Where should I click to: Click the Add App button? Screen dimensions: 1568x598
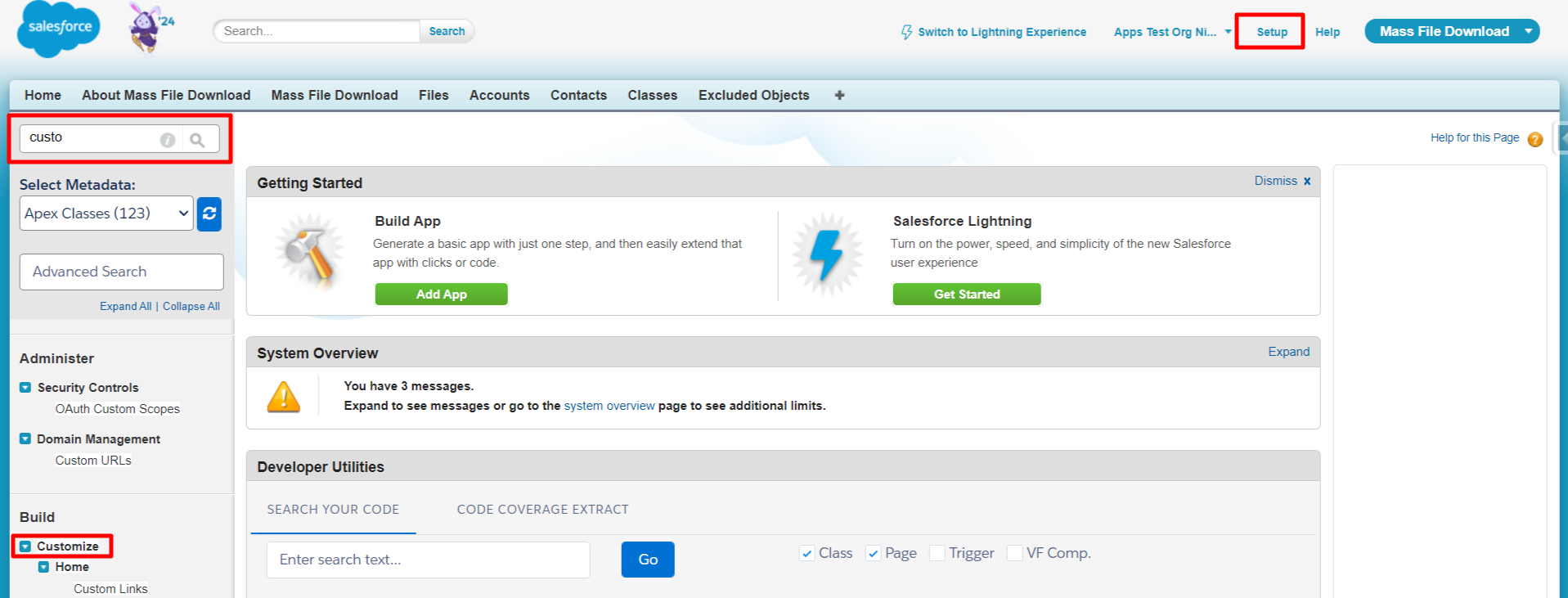point(442,294)
